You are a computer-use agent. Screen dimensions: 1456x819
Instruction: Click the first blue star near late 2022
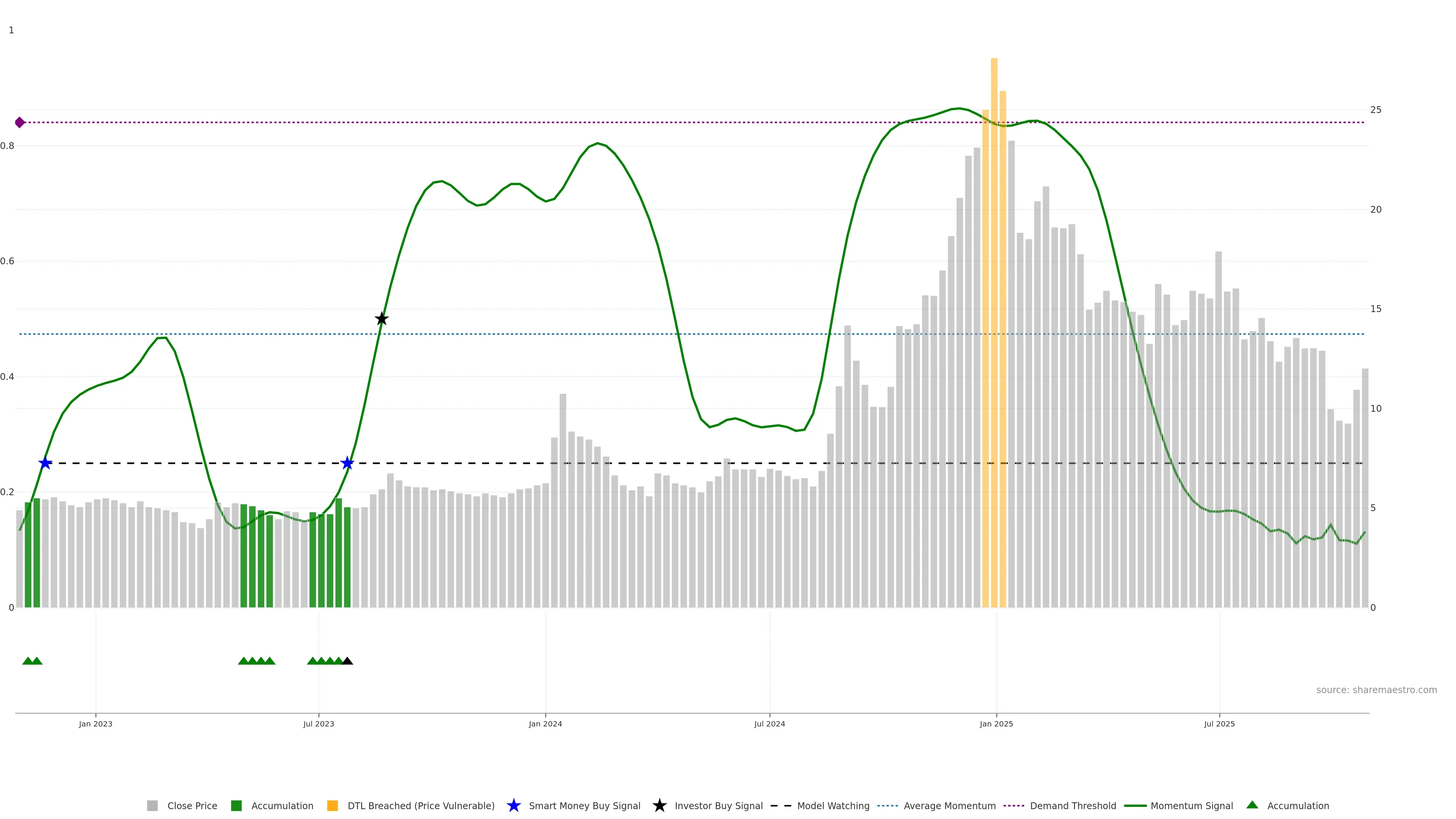point(45,463)
